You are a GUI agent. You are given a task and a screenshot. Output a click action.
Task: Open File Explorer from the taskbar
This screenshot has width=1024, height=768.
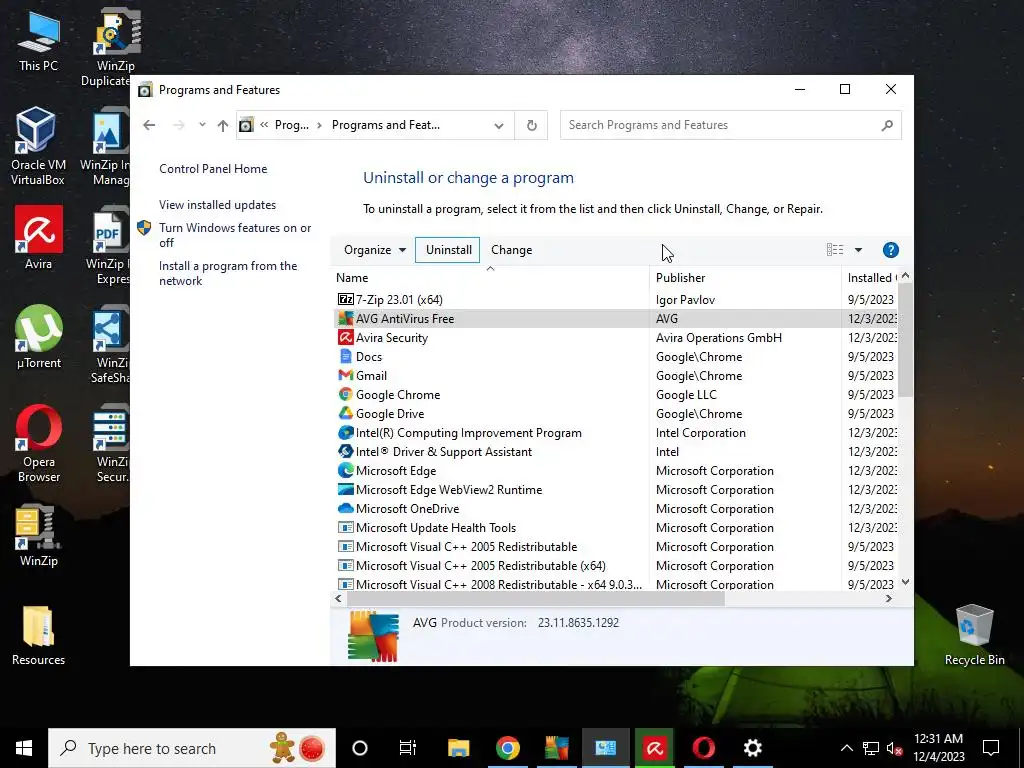point(458,748)
